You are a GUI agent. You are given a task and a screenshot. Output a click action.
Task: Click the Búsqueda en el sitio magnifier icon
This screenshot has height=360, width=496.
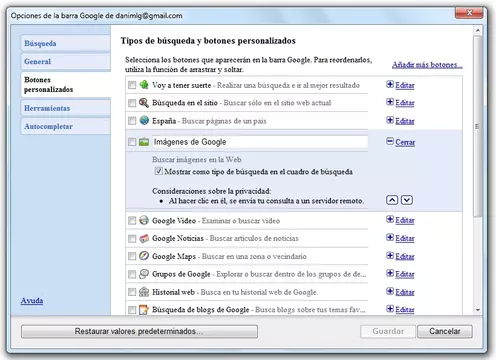tap(144, 103)
